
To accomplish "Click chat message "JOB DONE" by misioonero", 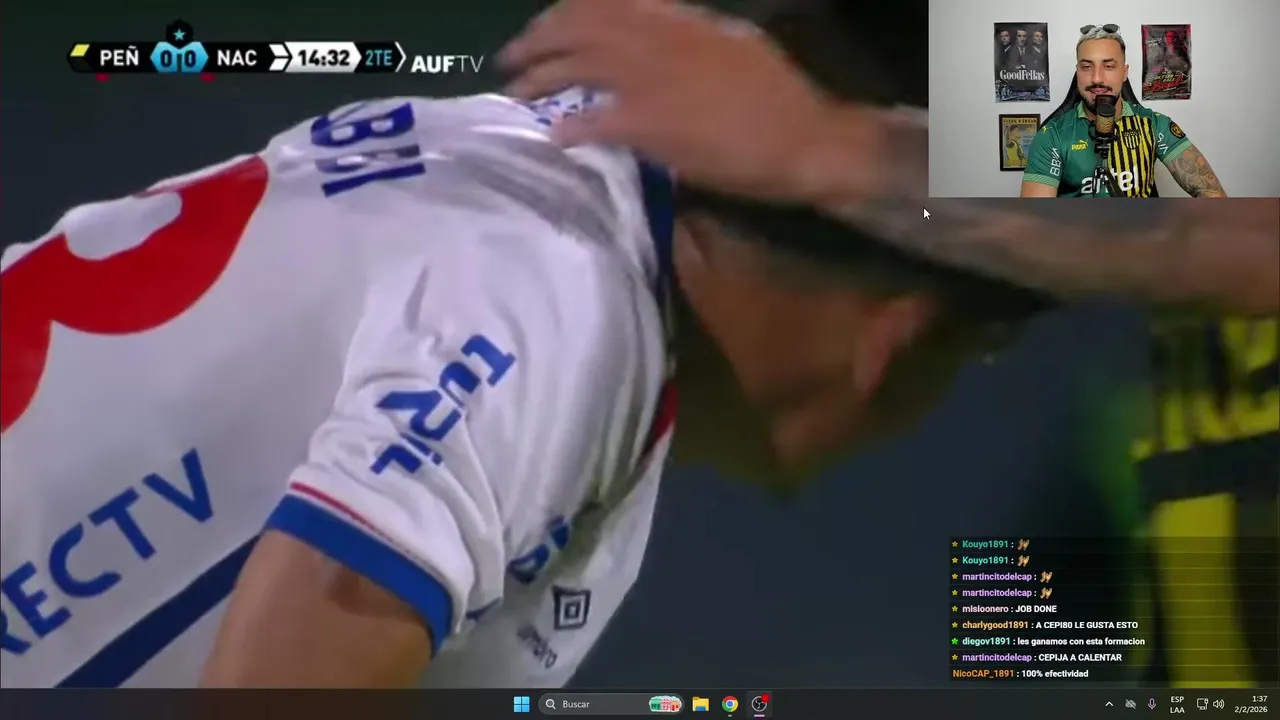I will pos(1034,609).
